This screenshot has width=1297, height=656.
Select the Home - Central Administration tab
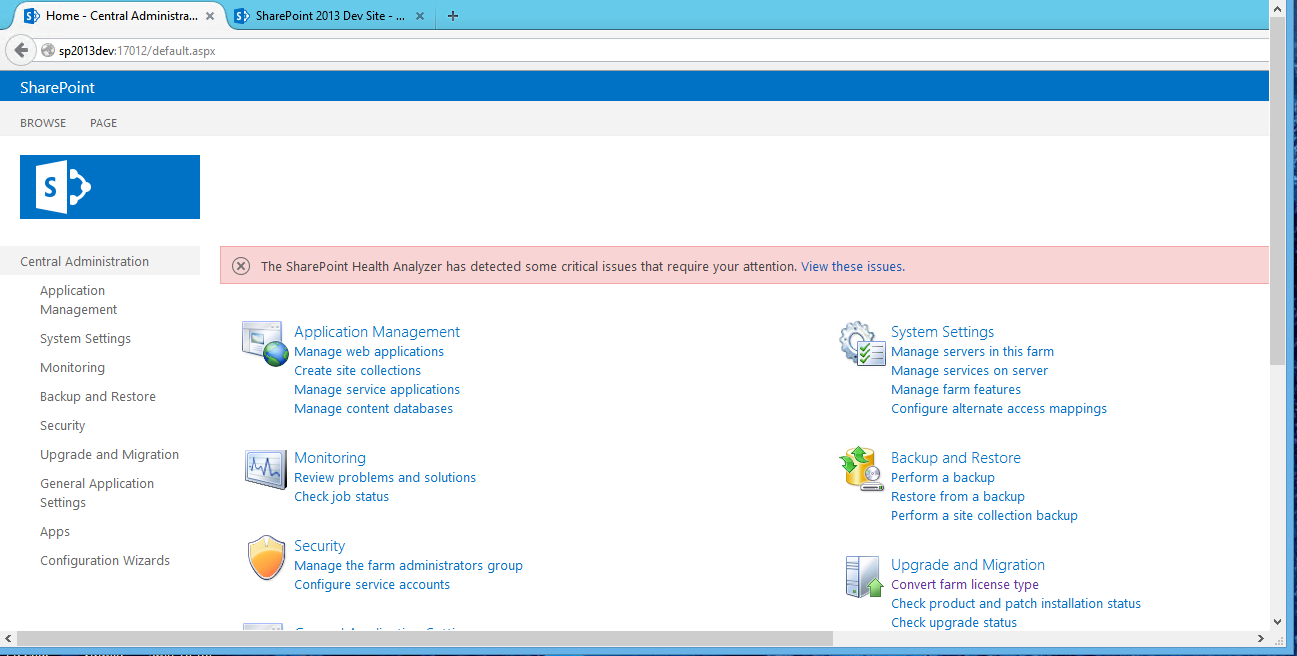click(x=120, y=15)
